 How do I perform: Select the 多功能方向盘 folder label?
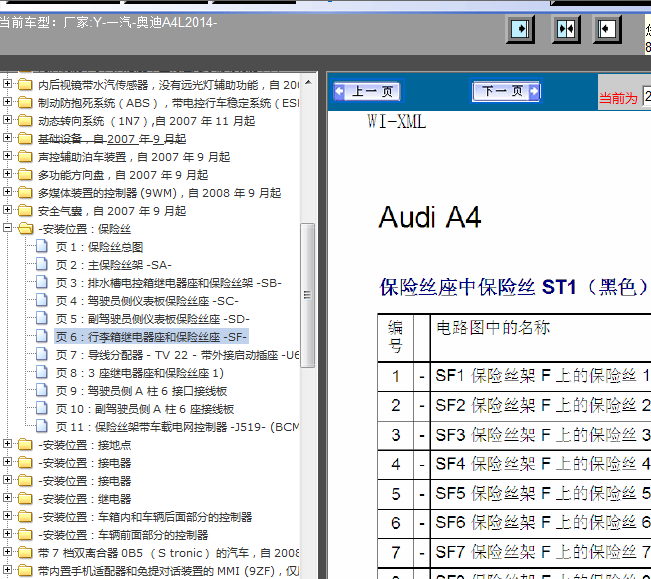click(x=123, y=175)
